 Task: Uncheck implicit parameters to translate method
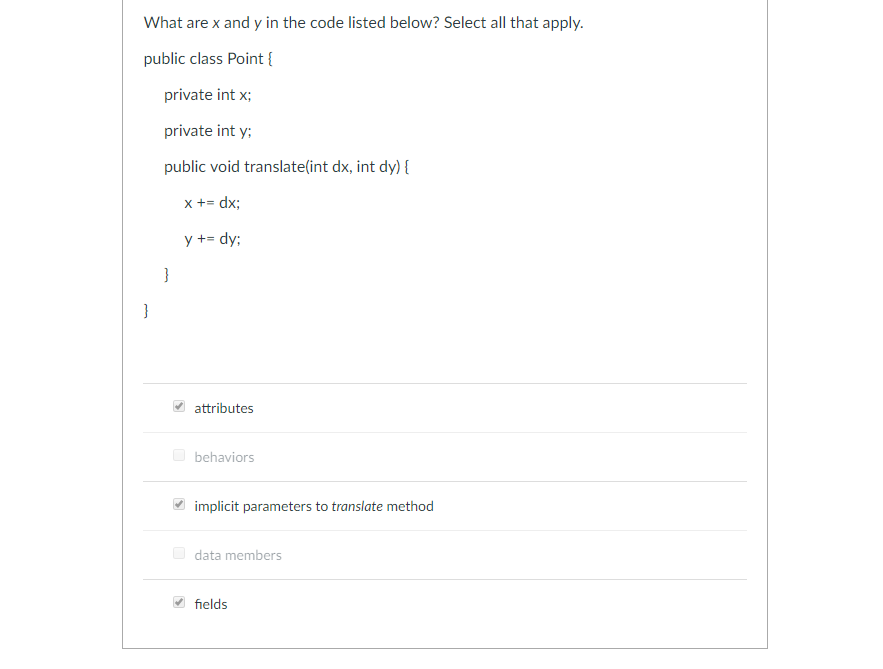179,503
